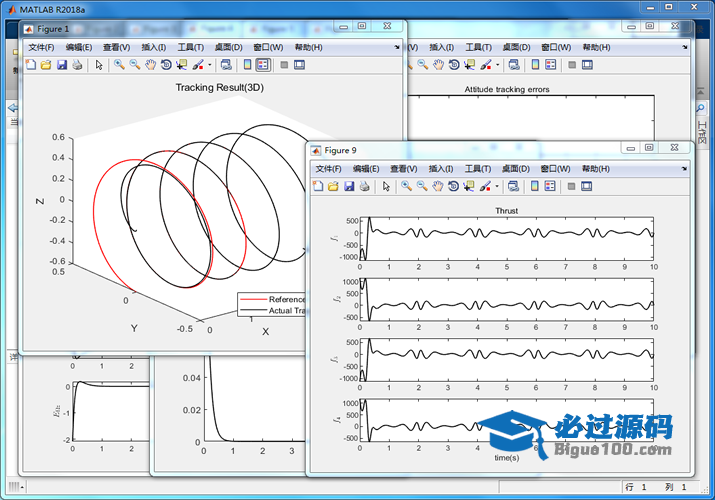Toggle Insert Legend button in Figure 1 toolbar
Screen dimensions: 715x500
[262, 65]
